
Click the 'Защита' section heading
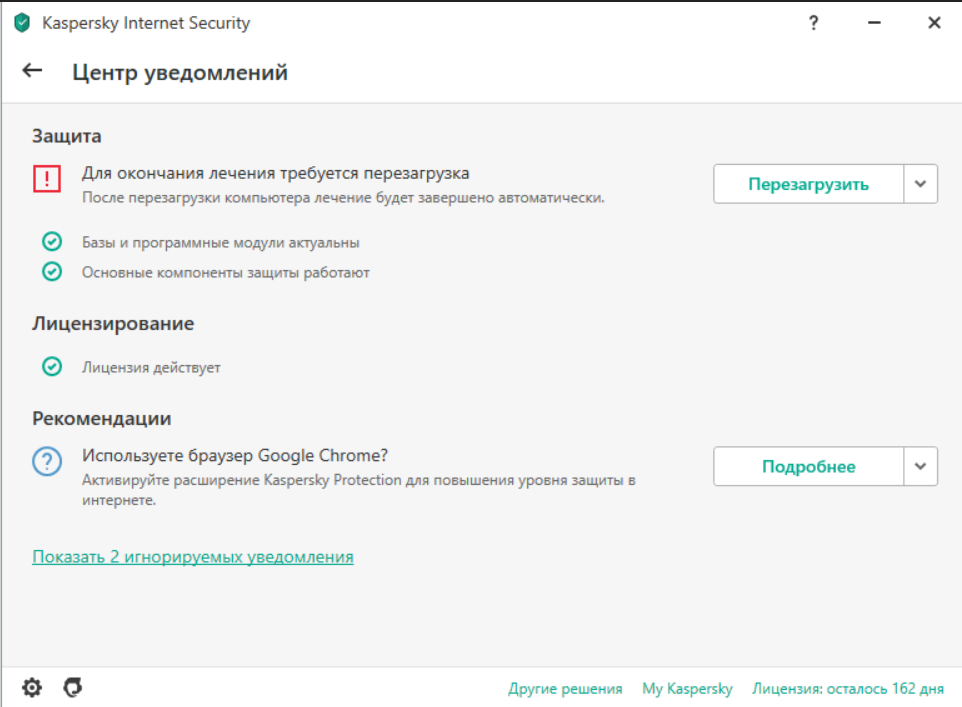67,136
